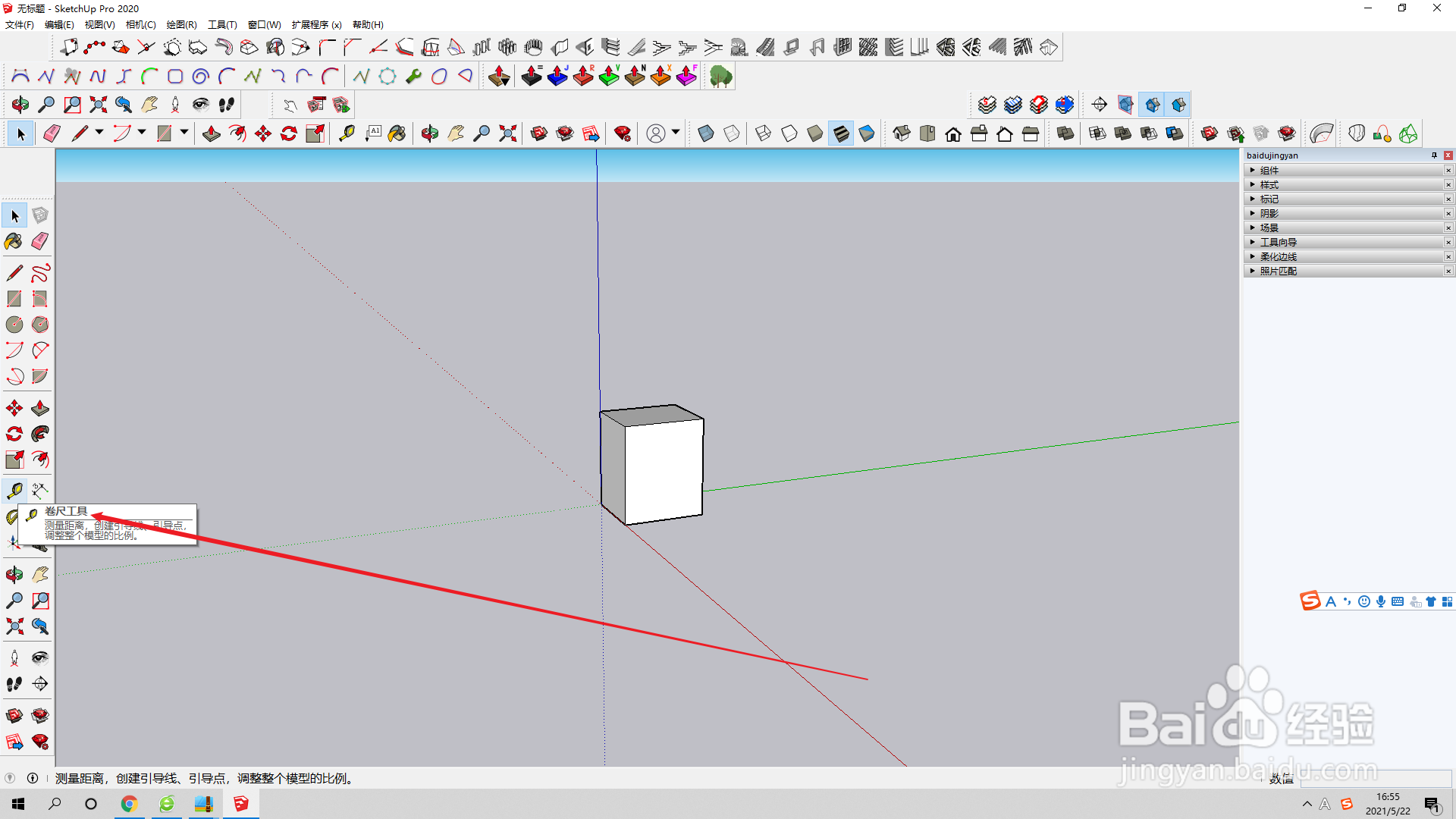The width and height of the screenshot is (1456, 819).
Task: Select the Look Around eye tool in left toolbar
Action: (40, 657)
